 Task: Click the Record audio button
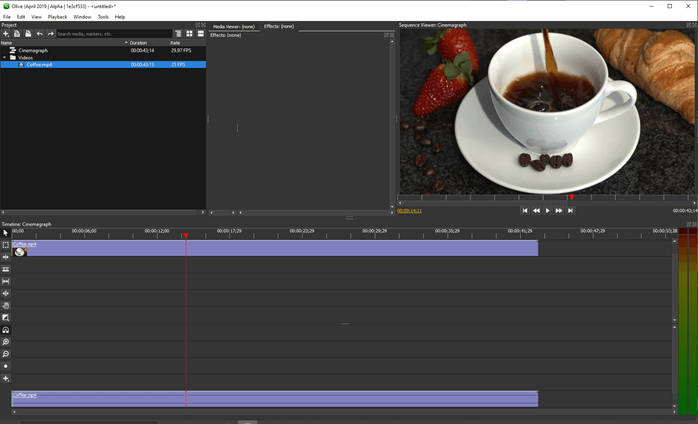click(6, 366)
